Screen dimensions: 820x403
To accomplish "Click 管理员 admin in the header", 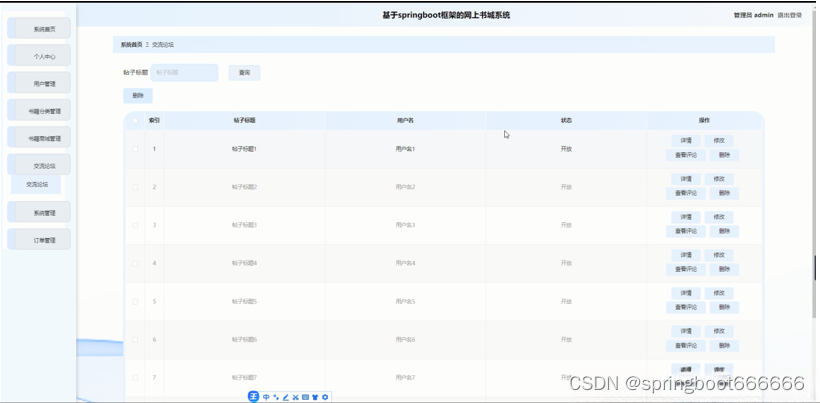I will [x=754, y=15].
